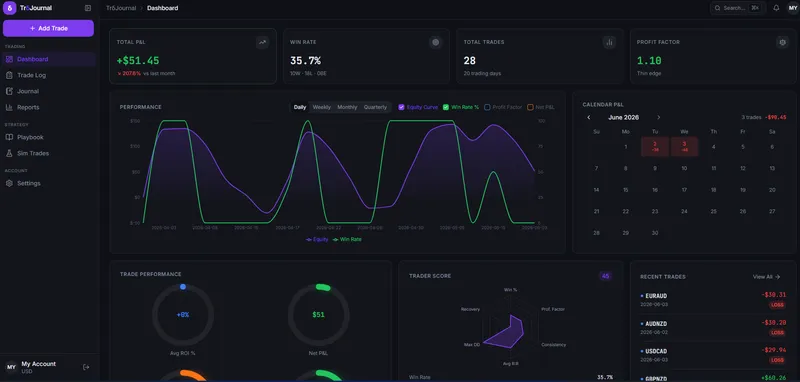
Task: Click the June 2 calendar day
Action: pyautogui.click(x=655, y=147)
